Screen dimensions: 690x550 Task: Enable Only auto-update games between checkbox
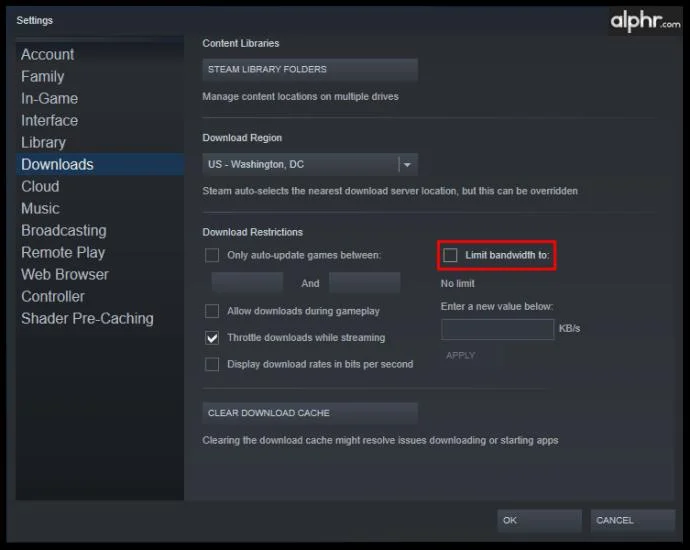pyautogui.click(x=212, y=255)
